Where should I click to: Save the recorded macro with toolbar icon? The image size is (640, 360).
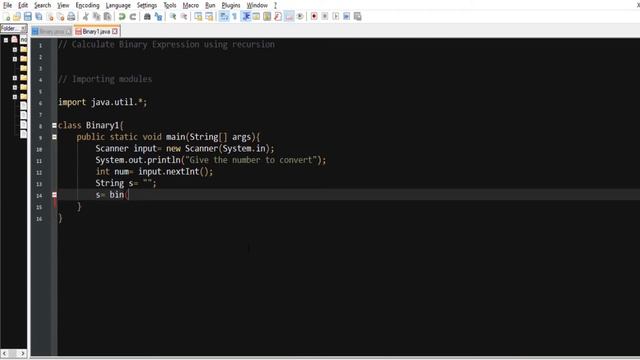click(x=358, y=16)
